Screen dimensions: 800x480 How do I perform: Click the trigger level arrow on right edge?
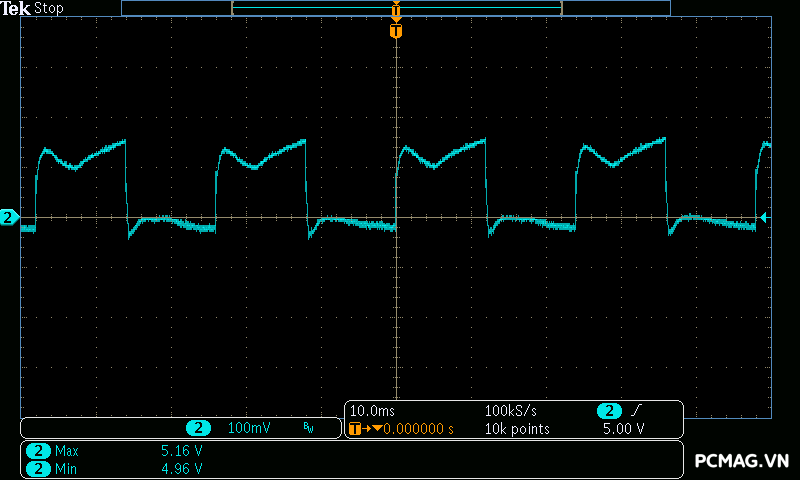[x=764, y=217]
